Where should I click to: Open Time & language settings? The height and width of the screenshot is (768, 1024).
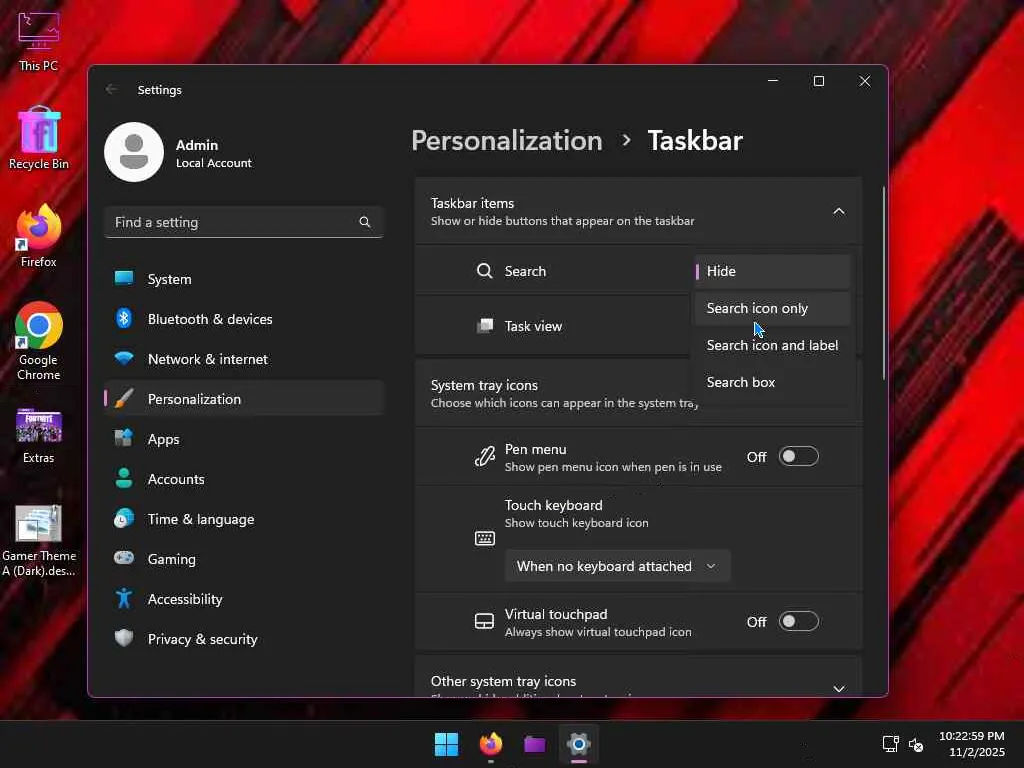[x=243, y=519]
